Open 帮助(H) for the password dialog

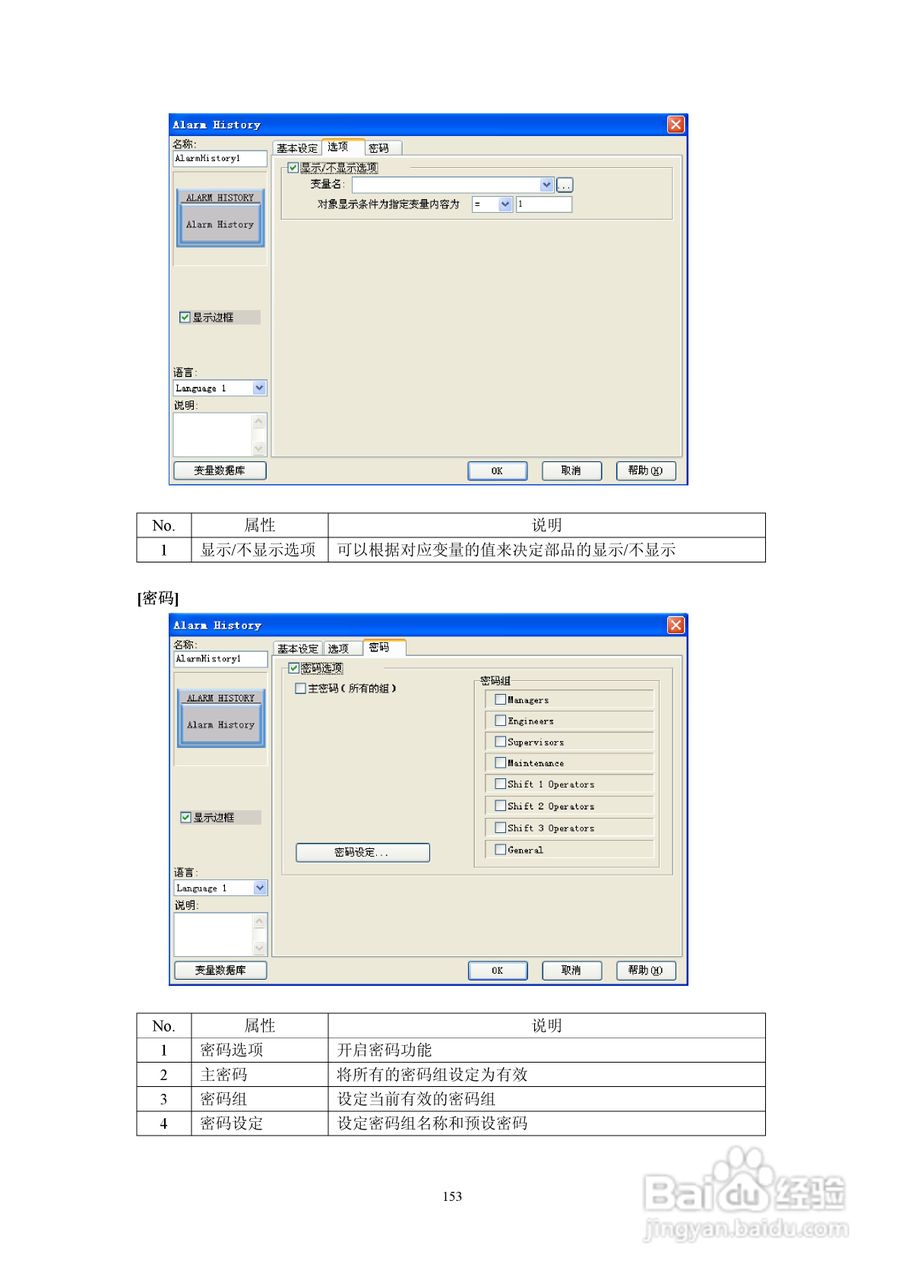pyautogui.click(x=646, y=970)
